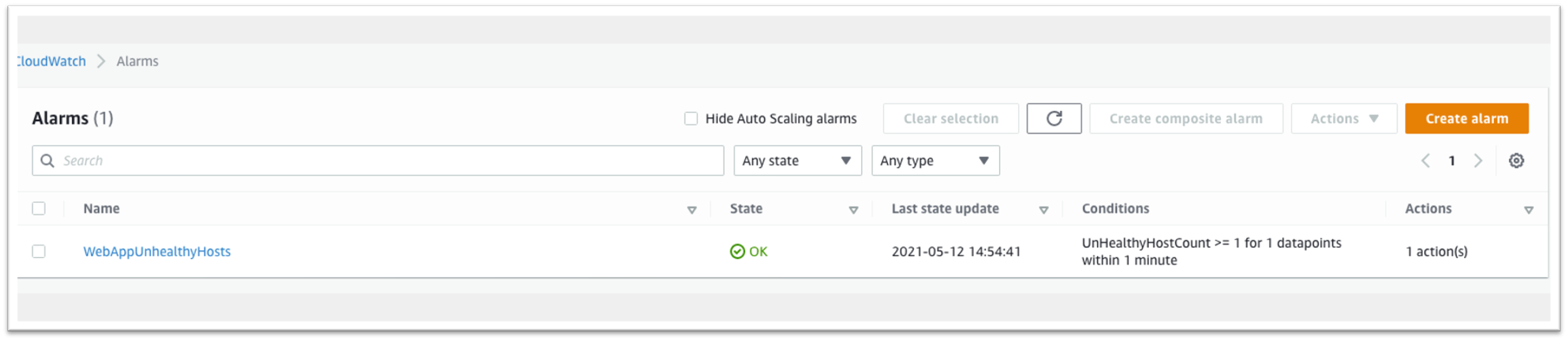Expand the Actions dropdown button
Viewport: 1568px width, 341px height.
pos(1344,119)
